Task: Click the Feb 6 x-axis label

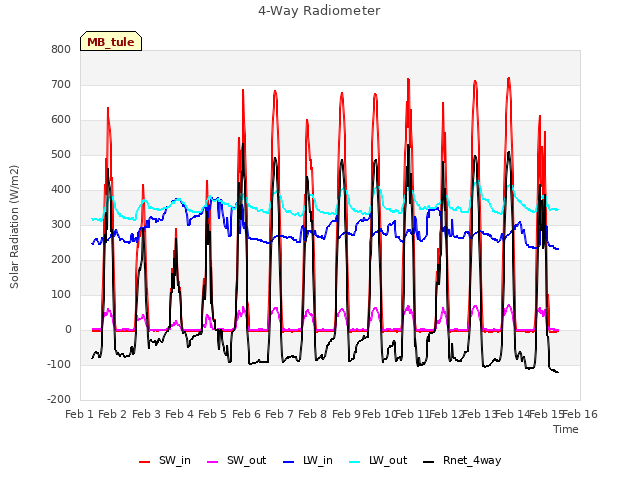Action: (x=246, y=414)
